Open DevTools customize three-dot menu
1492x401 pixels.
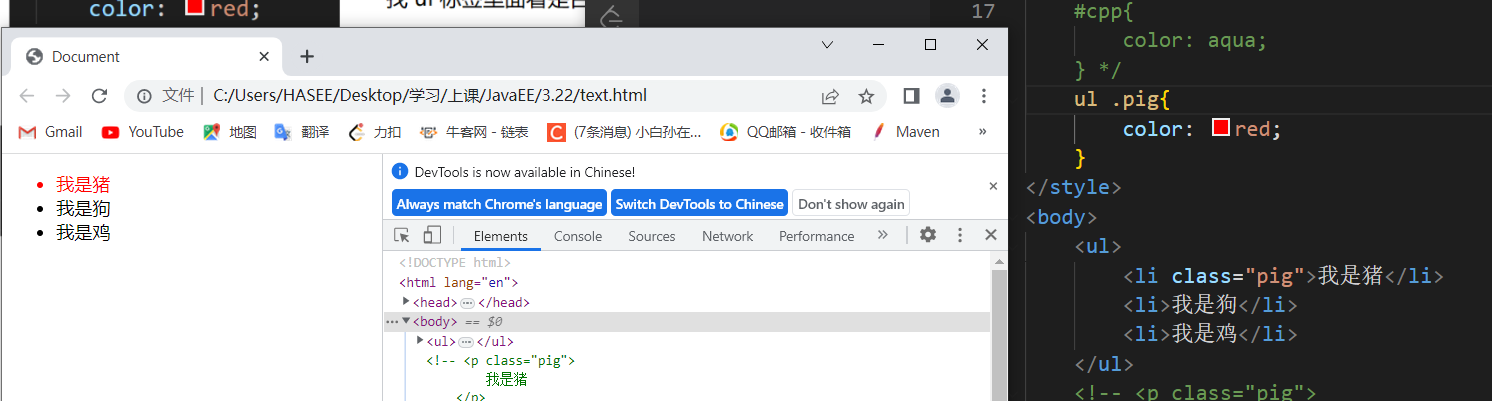point(960,235)
